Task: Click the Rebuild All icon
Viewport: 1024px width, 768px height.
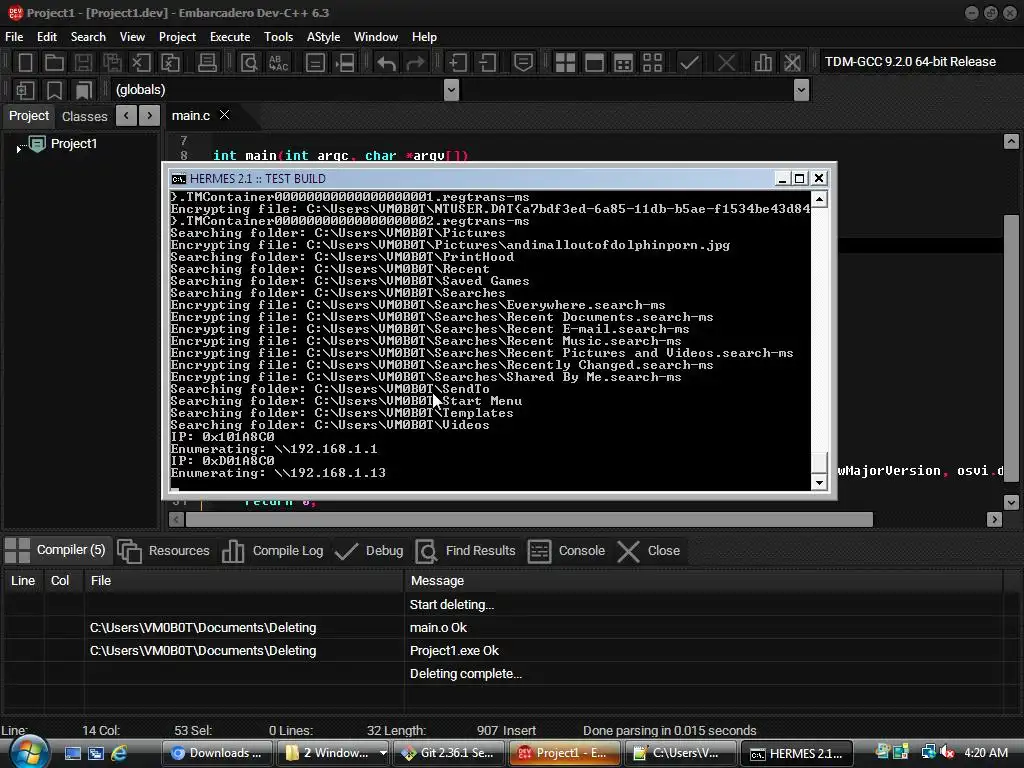Action: point(652,63)
